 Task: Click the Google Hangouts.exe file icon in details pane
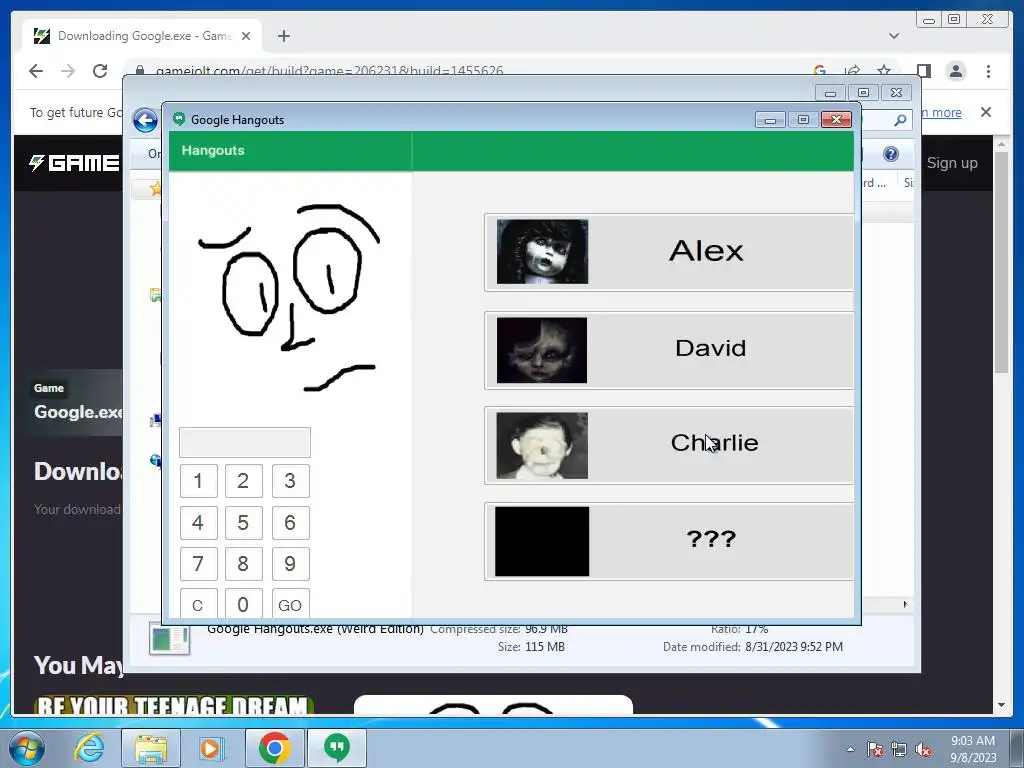coord(169,639)
